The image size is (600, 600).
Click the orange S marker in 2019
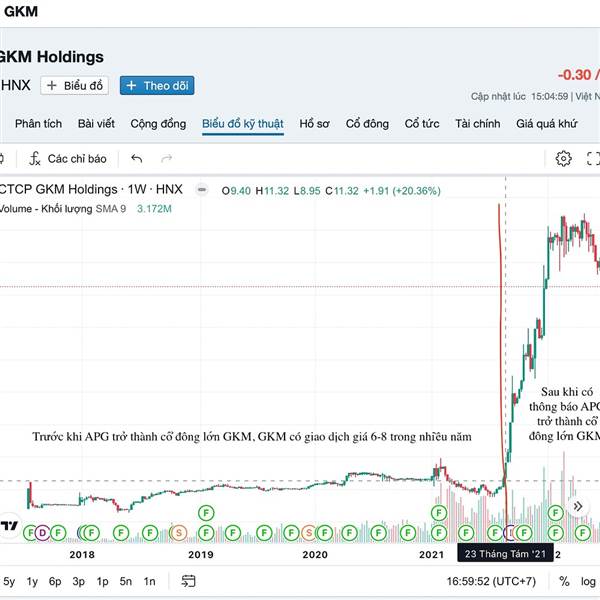pyautogui.click(x=178, y=533)
